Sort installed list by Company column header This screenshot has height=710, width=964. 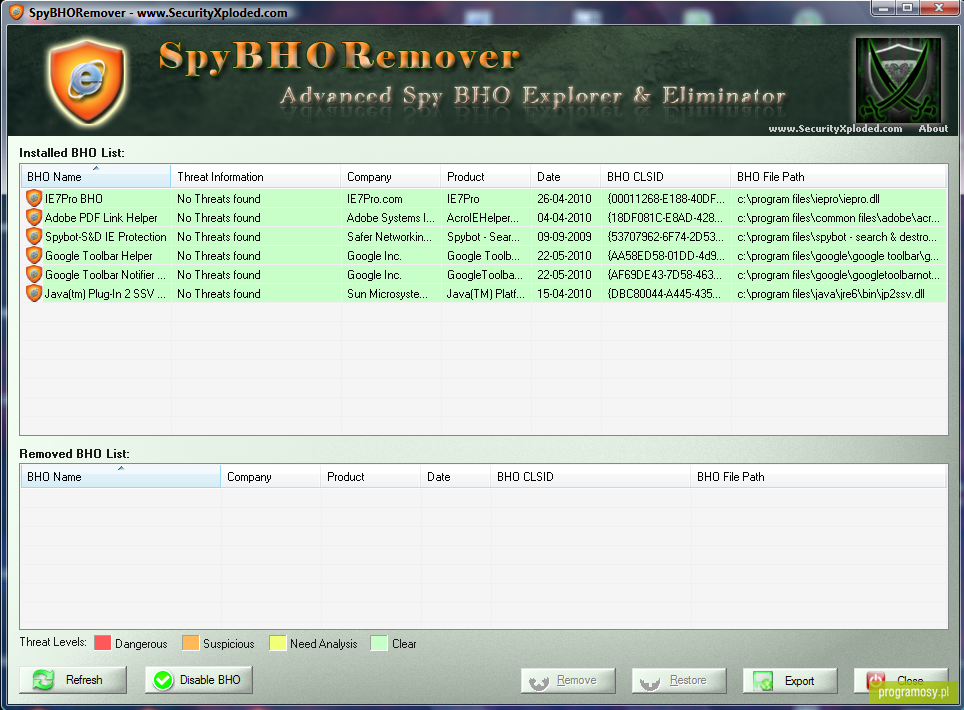click(x=390, y=176)
